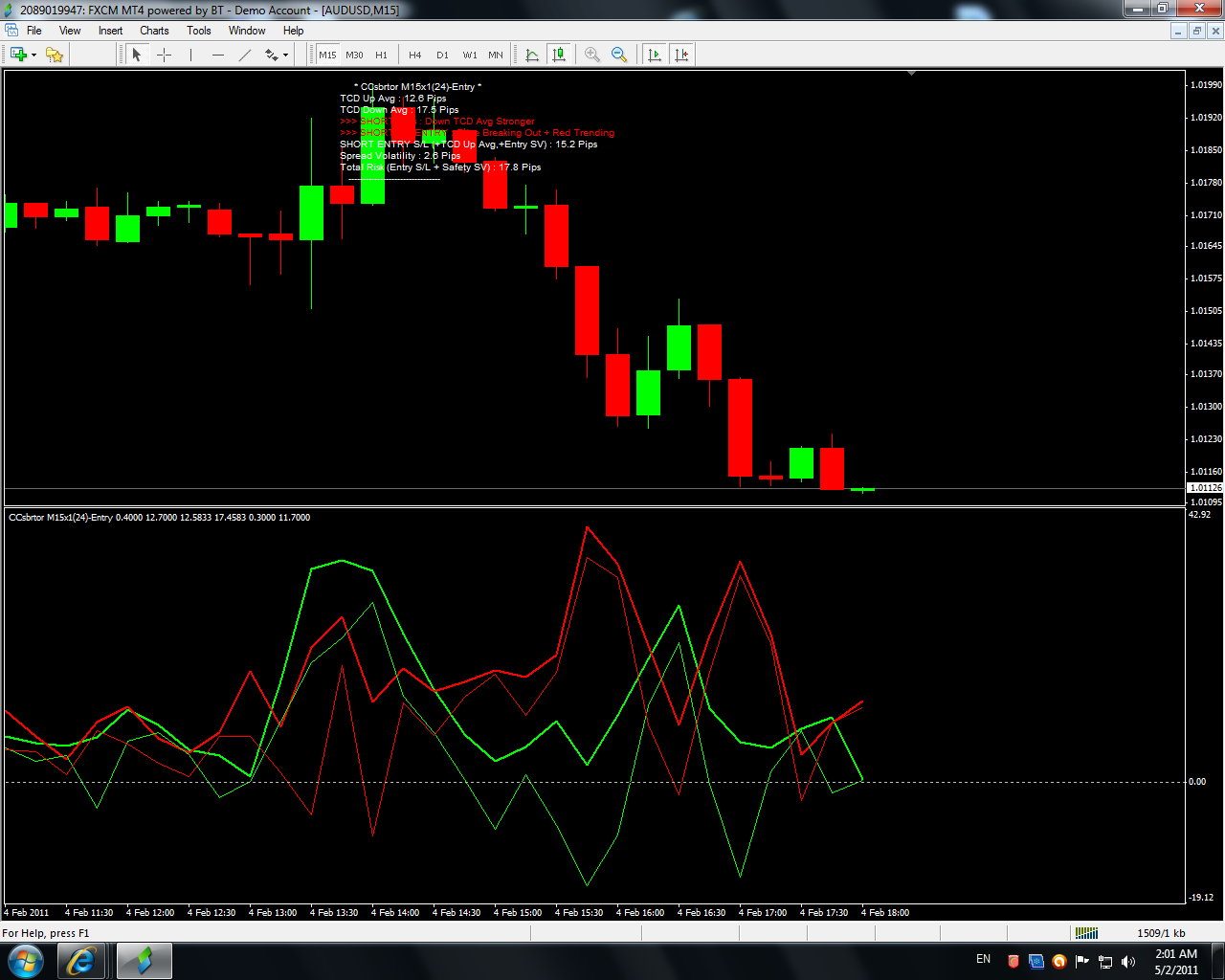Viewport: 1225px width, 980px height.
Task: Switch chart to D1 timeframe
Action: (x=442, y=55)
